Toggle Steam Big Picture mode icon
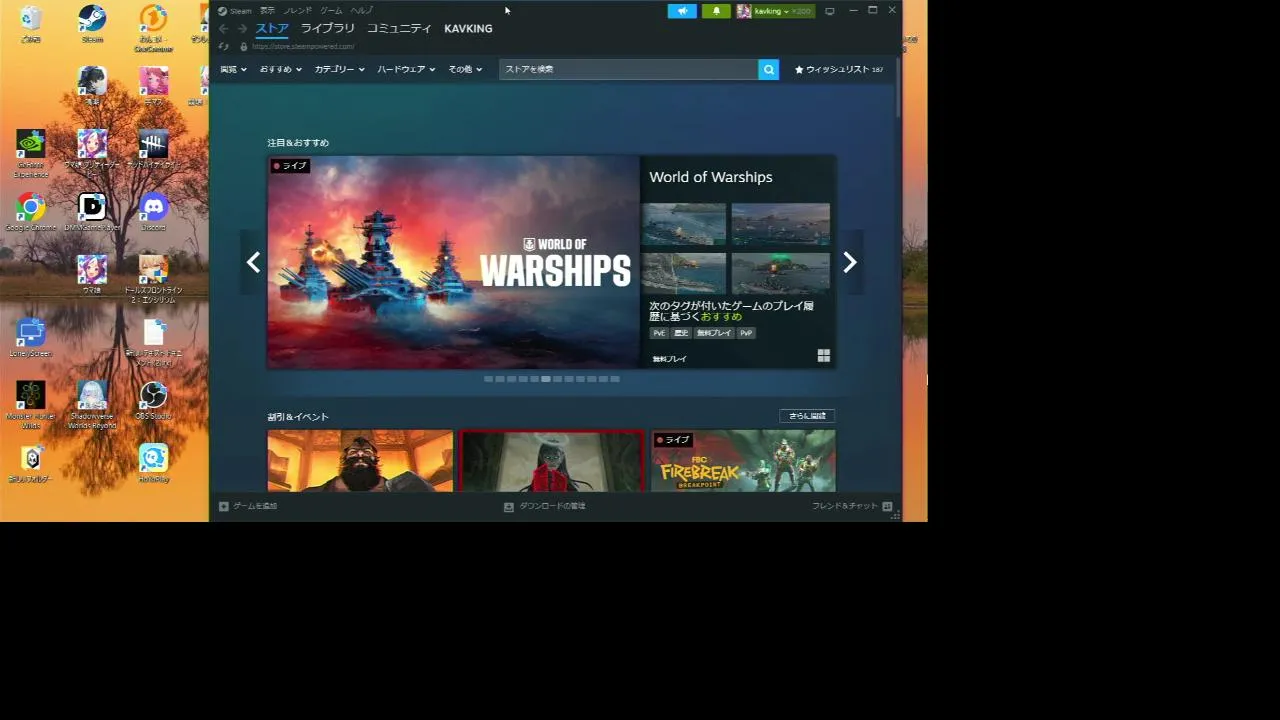The width and height of the screenshot is (1280, 720). click(x=829, y=11)
